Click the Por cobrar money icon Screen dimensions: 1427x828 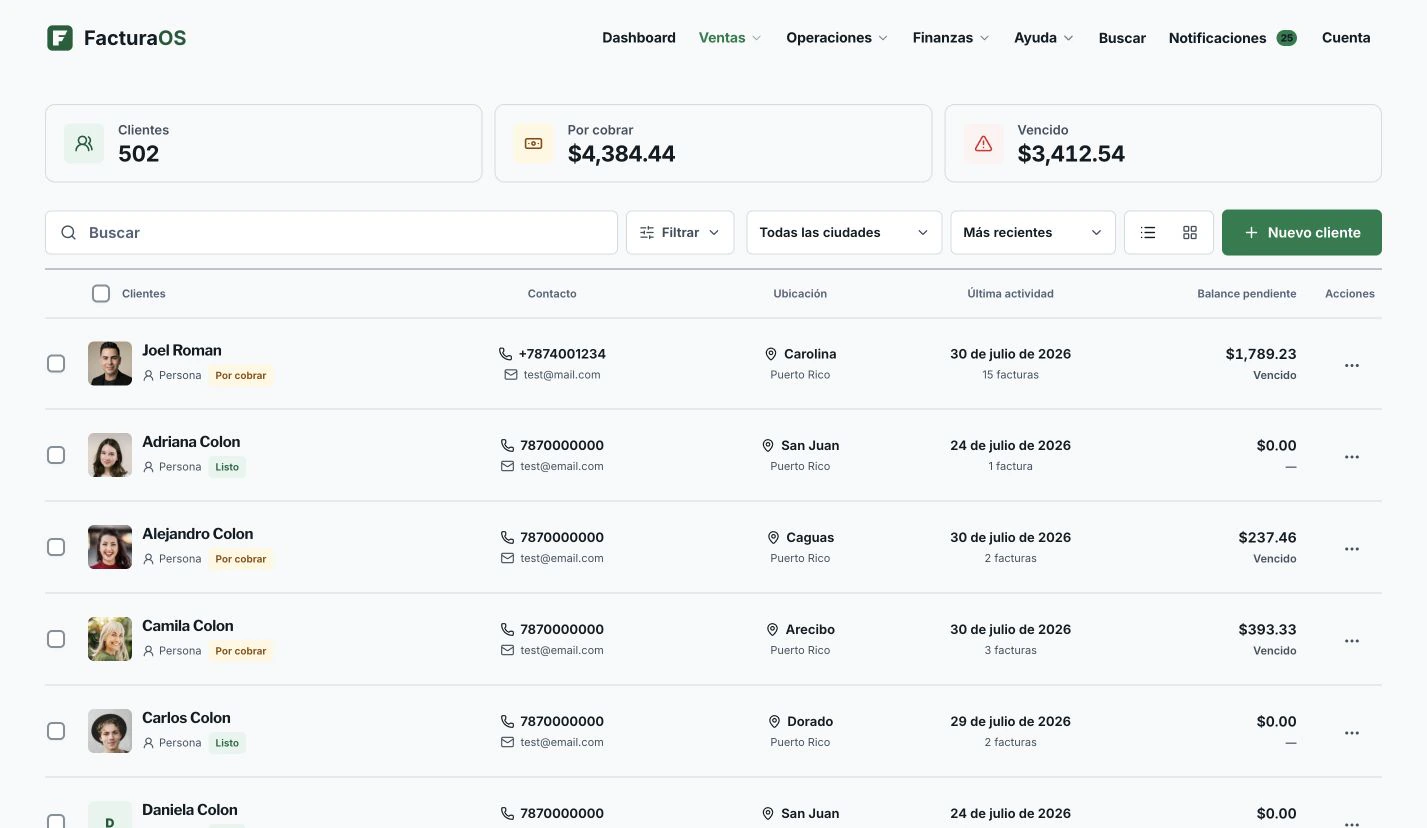(x=534, y=143)
